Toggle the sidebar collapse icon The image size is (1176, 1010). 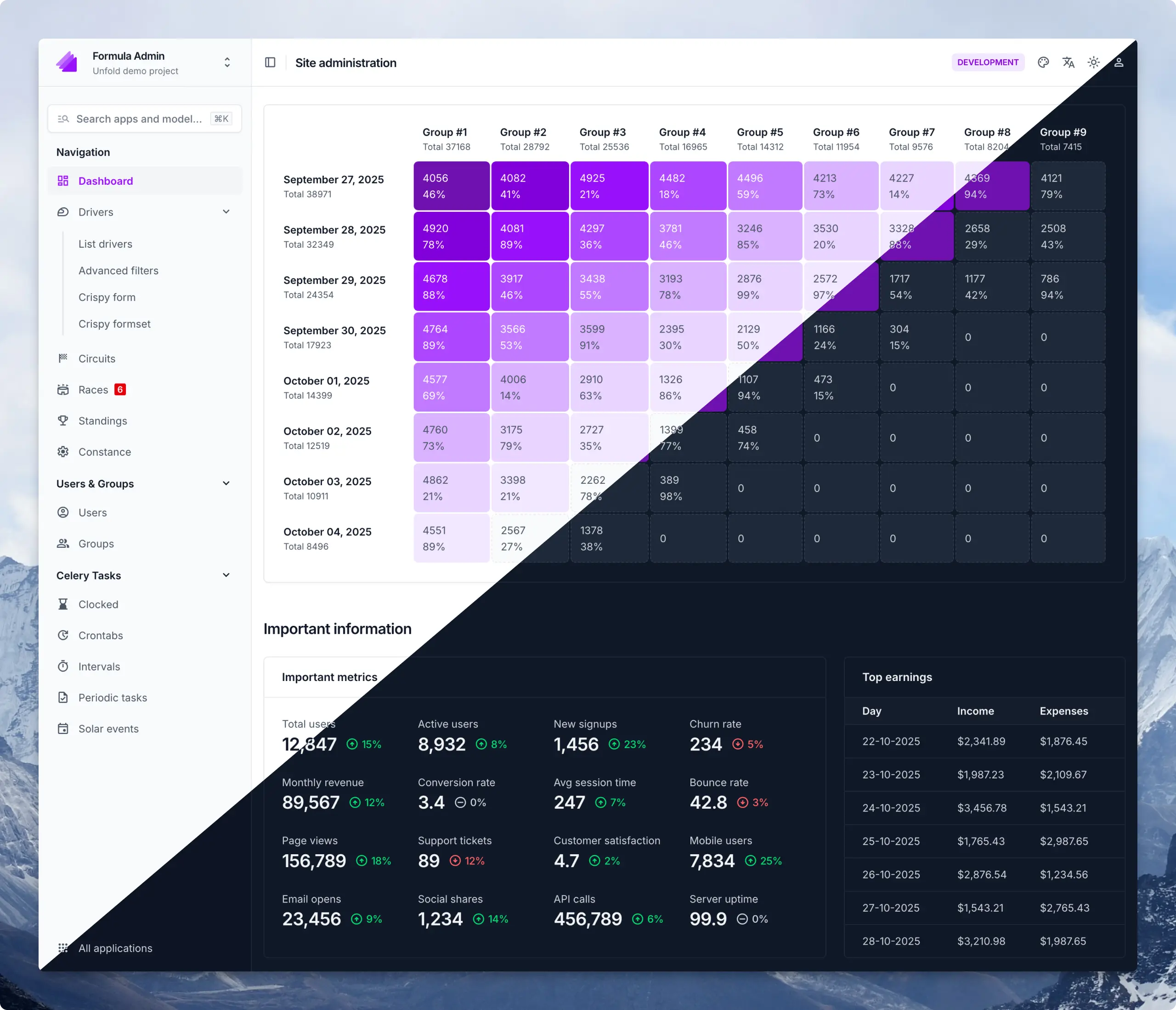point(270,62)
